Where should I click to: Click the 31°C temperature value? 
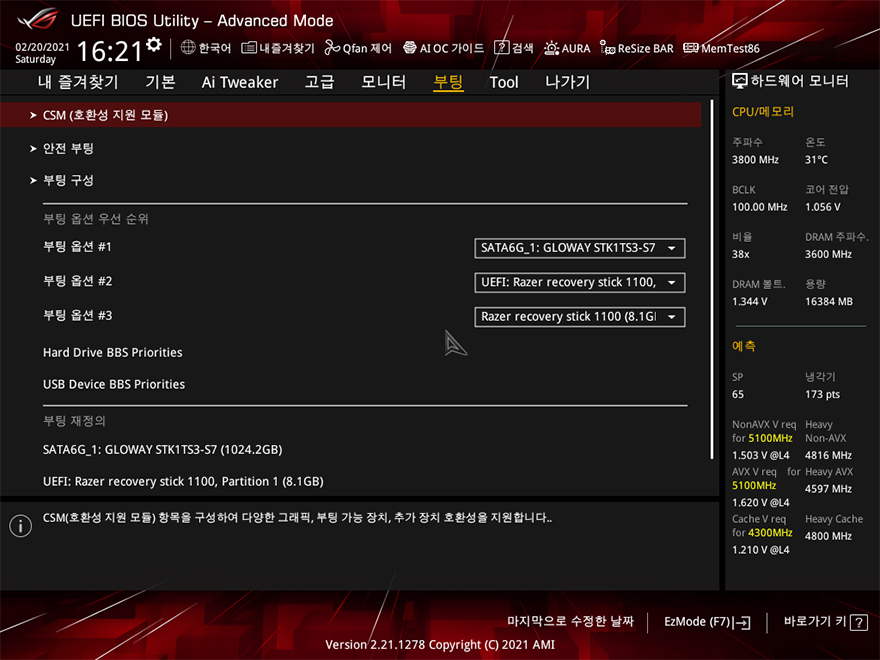click(x=816, y=160)
